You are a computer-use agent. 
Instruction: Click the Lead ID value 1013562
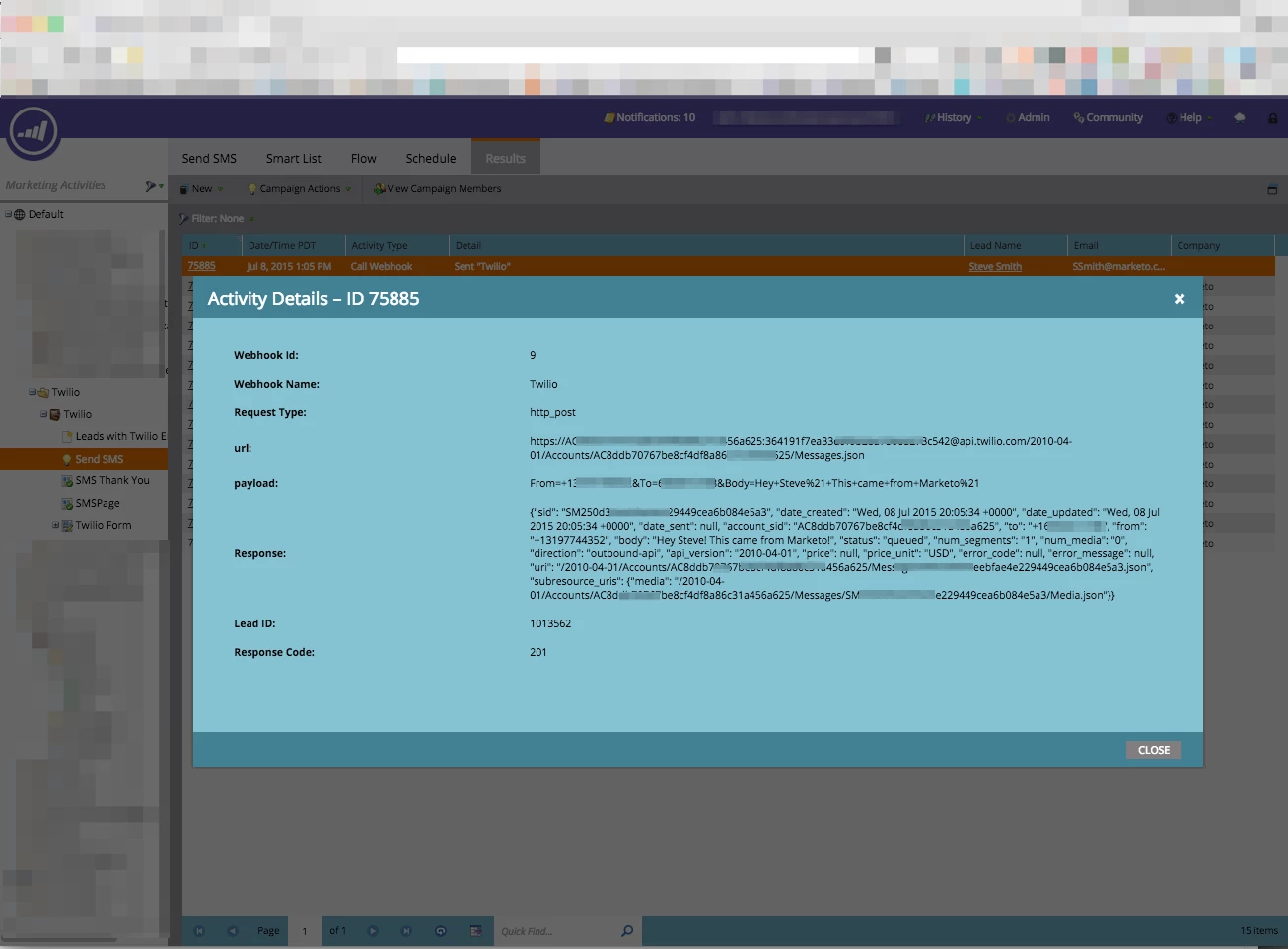click(x=550, y=623)
